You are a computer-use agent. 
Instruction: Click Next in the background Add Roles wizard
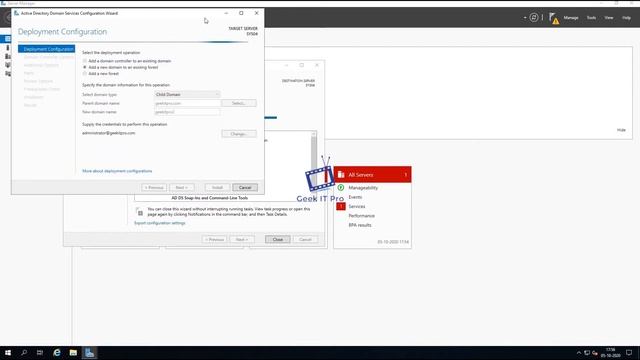[242, 240]
